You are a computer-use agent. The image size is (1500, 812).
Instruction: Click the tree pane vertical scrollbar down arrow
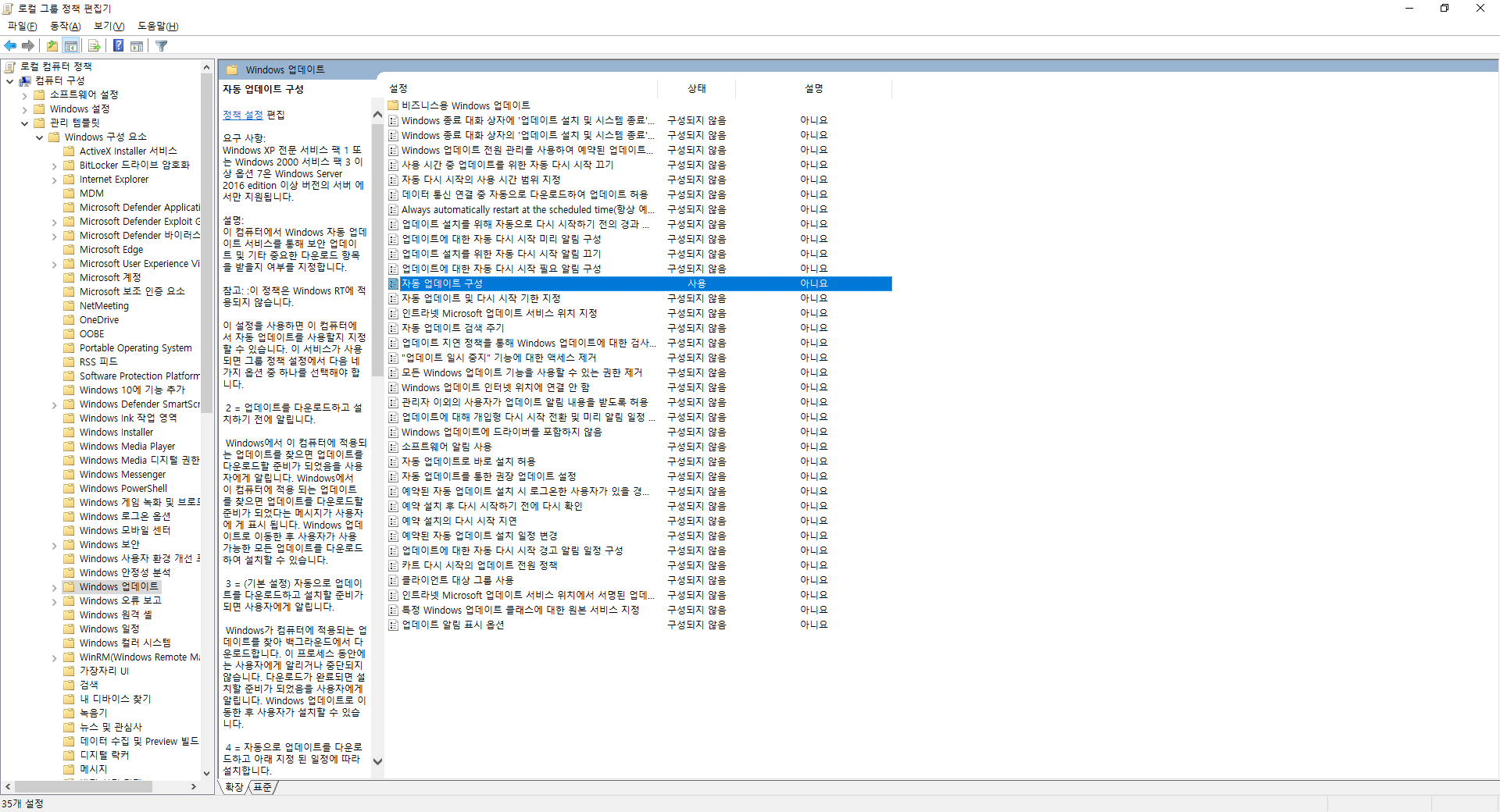coord(206,773)
